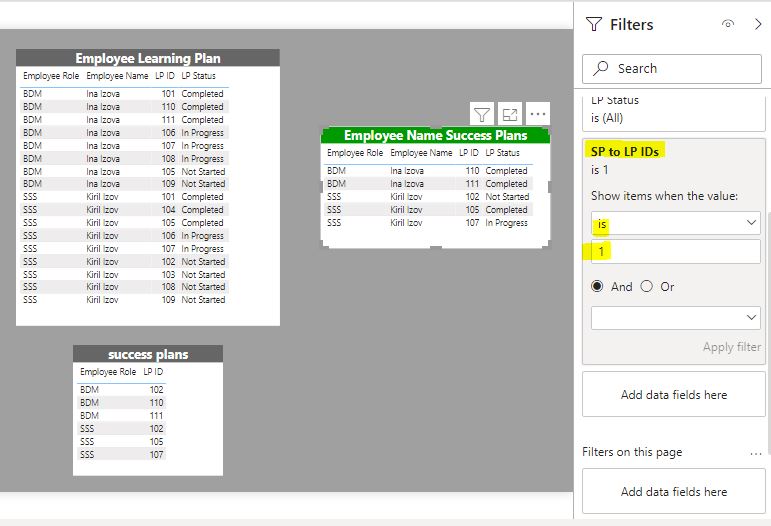Sort by LP ID in Learning Plan
The height and width of the screenshot is (526, 771).
[x=165, y=76]
